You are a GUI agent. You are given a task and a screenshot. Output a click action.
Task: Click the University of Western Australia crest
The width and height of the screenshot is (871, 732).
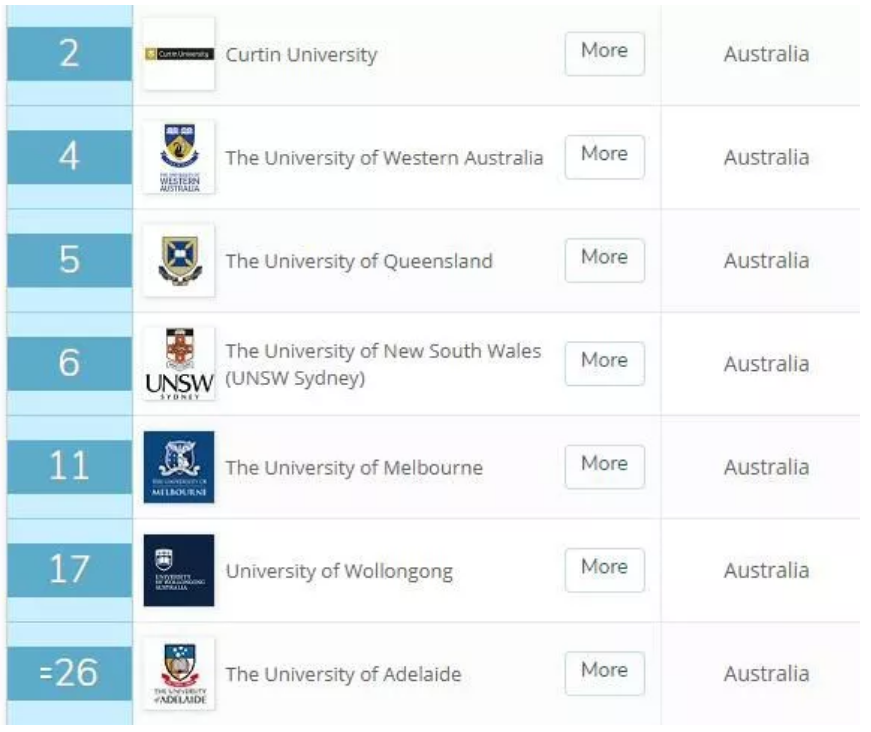tap(178, 157)
